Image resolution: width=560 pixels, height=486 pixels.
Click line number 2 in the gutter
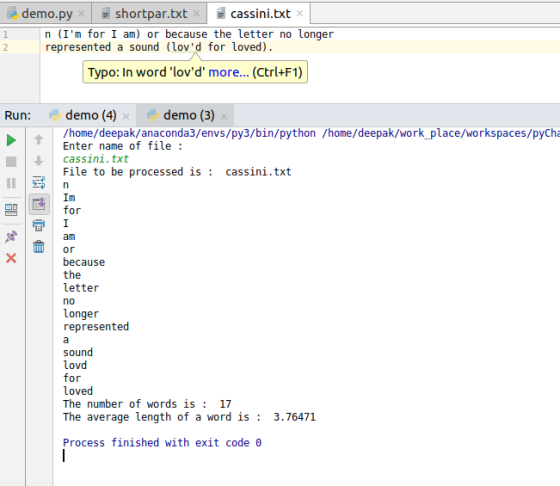[x=5, y=47]
